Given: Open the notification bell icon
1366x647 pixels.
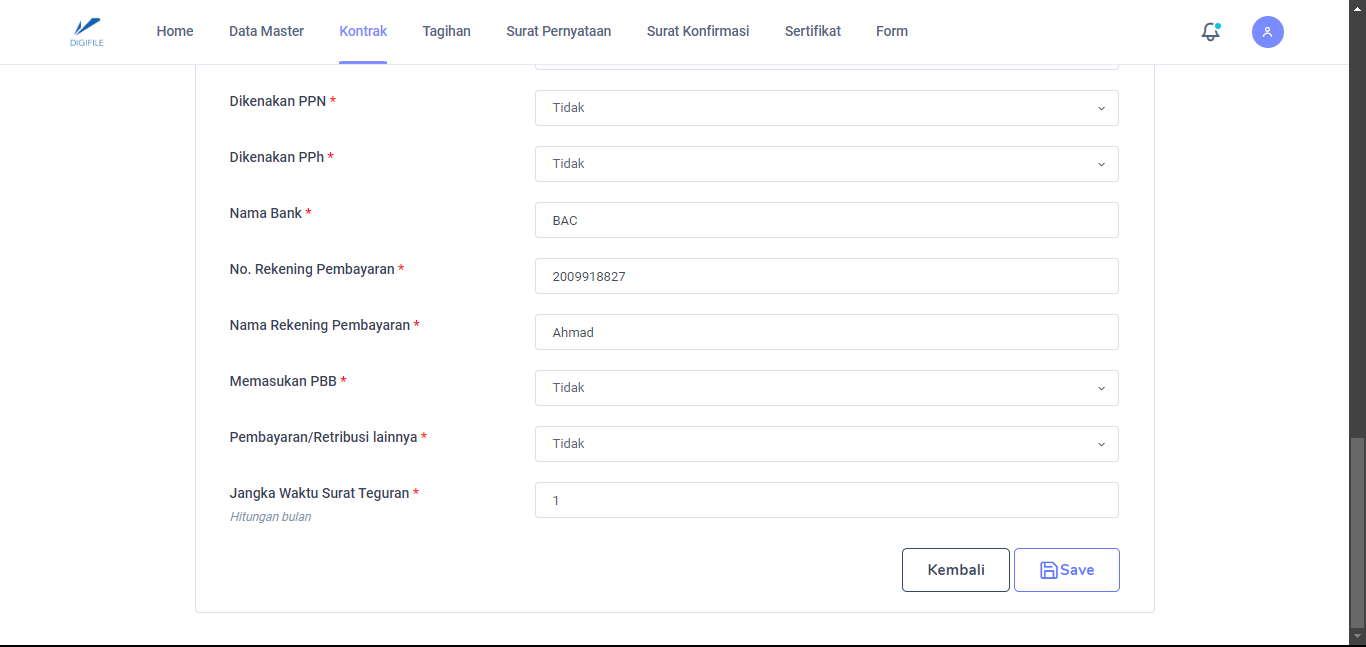Looking at the screenshot, I should (x=1210, y=32).
